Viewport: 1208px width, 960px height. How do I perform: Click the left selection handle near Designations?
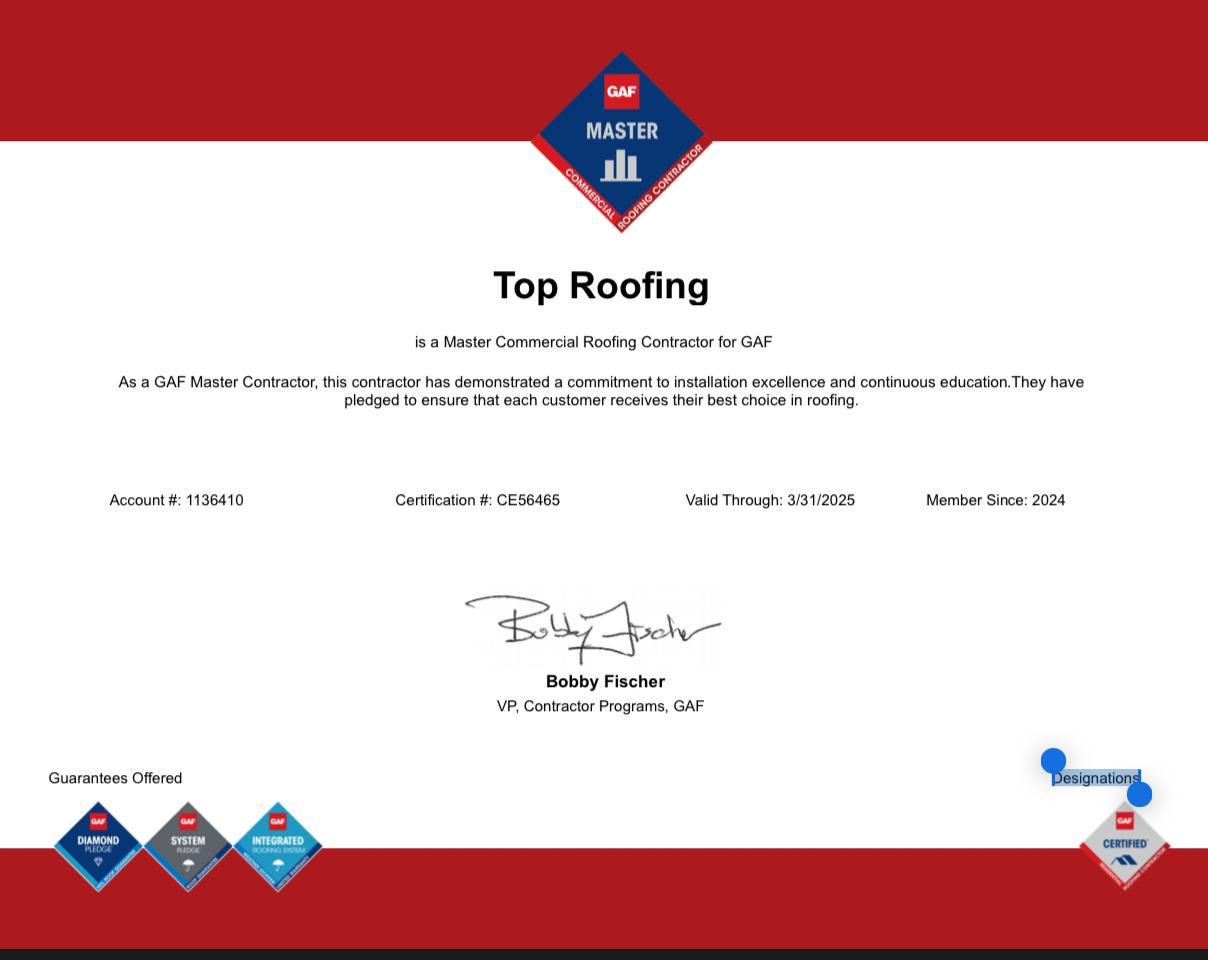pyautogui.click(x=1054, y=761)
